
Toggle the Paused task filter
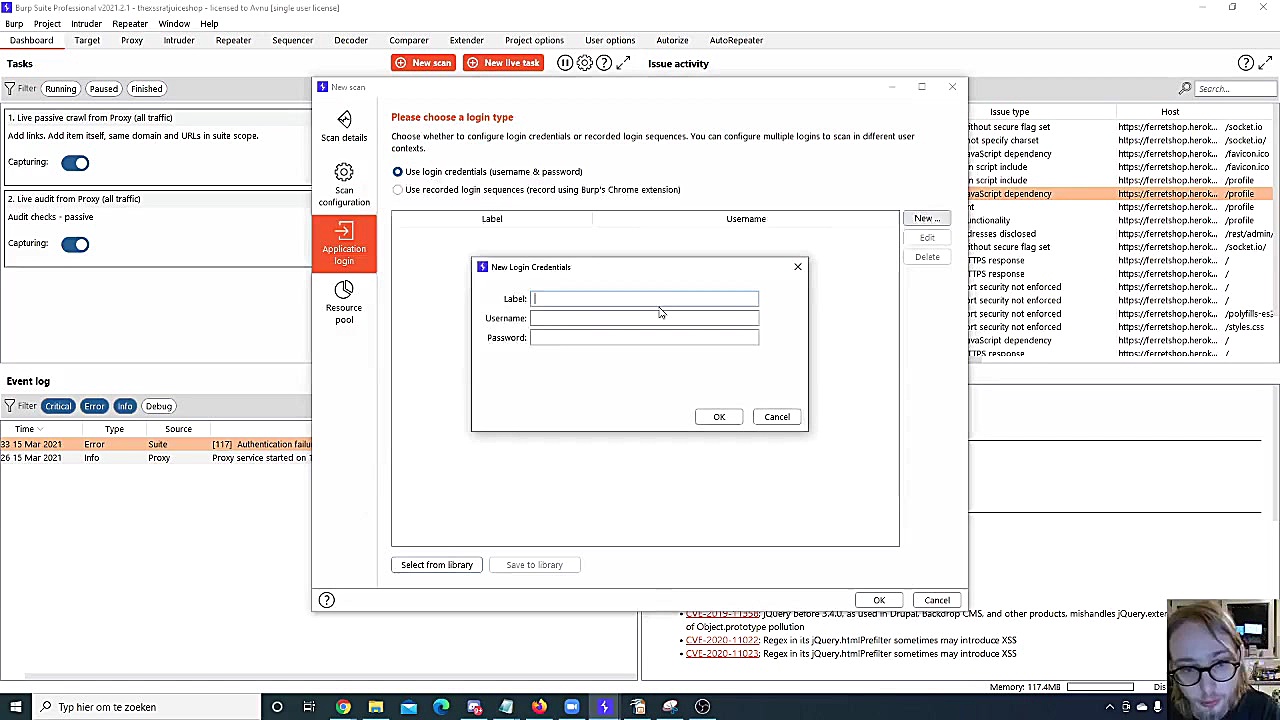104,89
